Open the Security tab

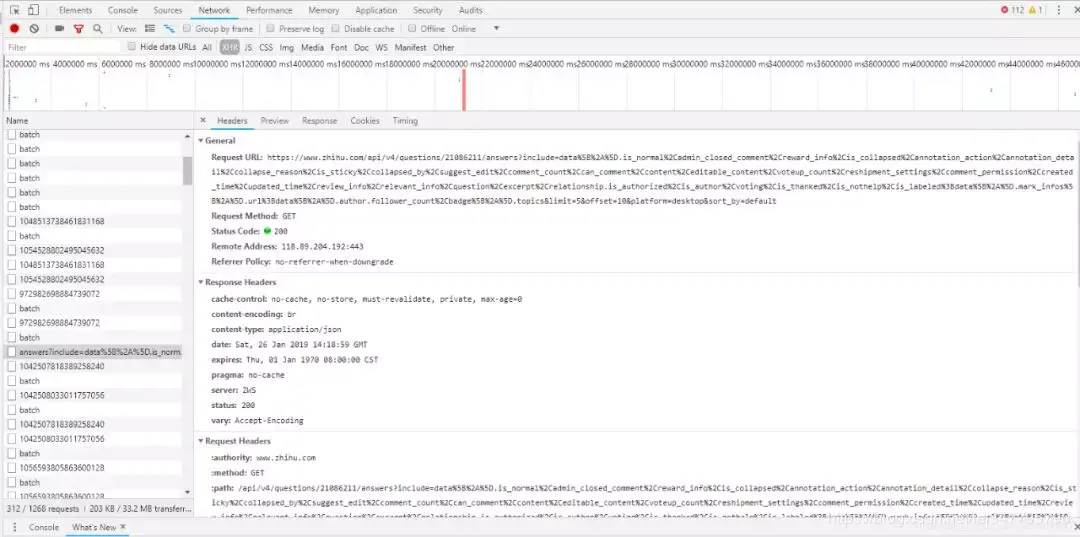(x=428, y=10)
